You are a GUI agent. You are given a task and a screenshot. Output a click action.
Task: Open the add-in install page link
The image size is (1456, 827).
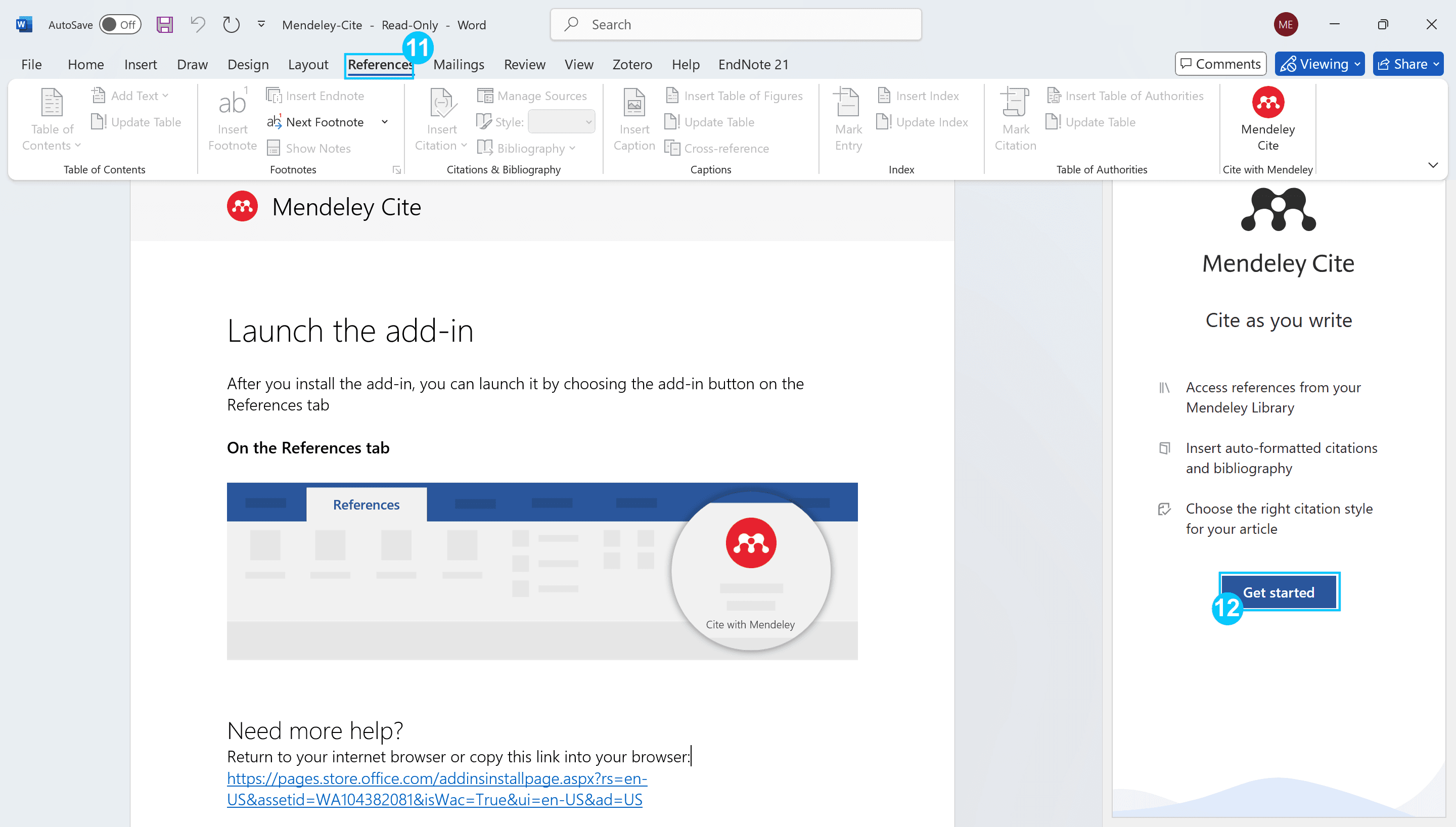pos(437,789)
